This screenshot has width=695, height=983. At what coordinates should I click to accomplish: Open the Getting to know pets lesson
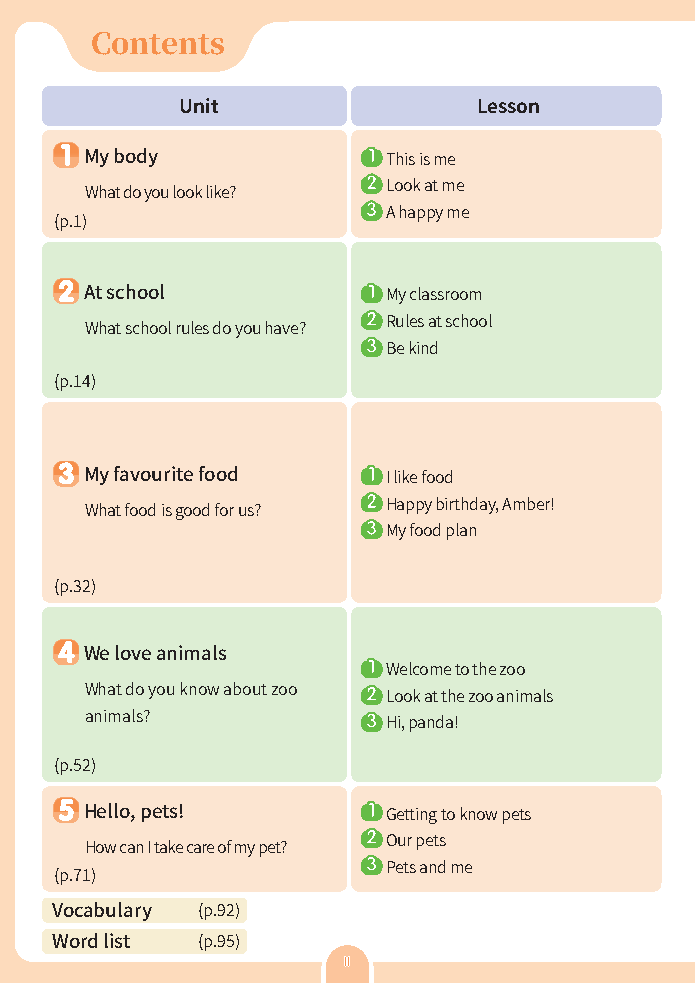point(458,814)
